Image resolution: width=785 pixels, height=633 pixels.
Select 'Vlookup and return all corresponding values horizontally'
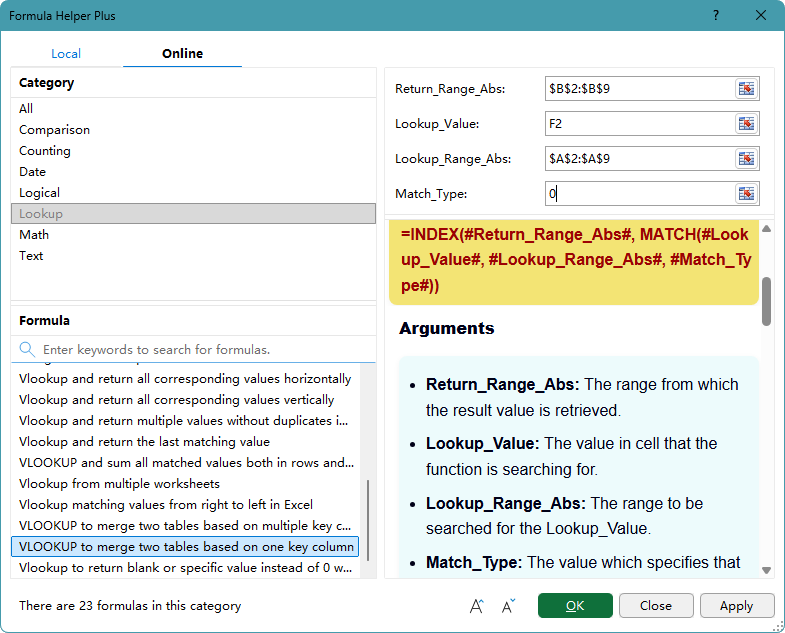tap(185, 379)
